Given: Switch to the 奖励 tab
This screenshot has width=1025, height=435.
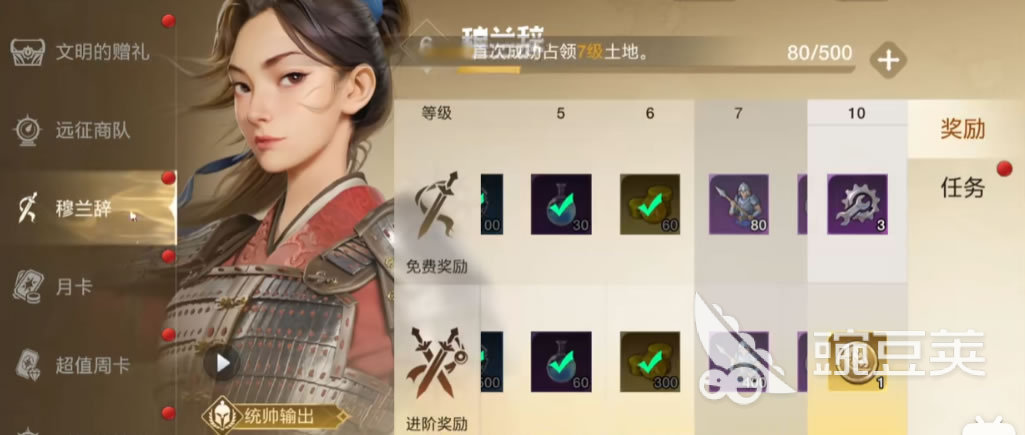Looking at the screenshot, I should (962, 129).
